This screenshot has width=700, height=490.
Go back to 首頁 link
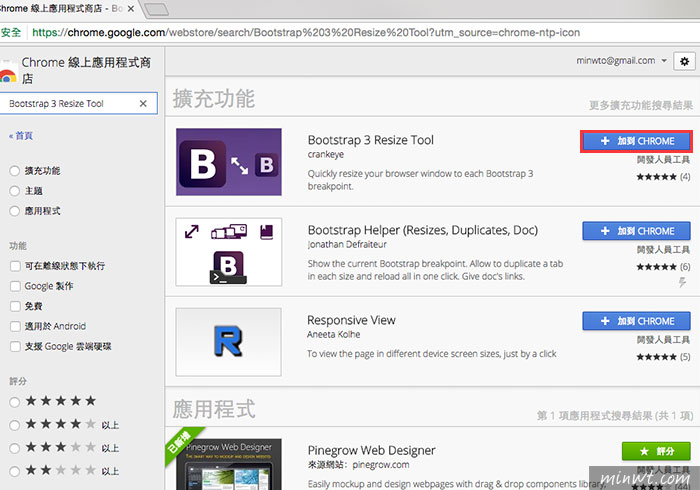click(21, 136)
